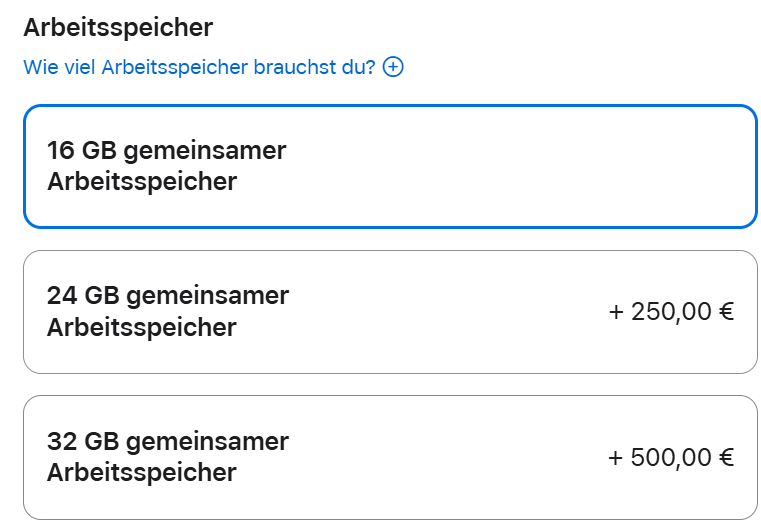Choose the currently highlighted blue-bordered memory card
Viewport: 761px width, 528px height.
(390, 166)
